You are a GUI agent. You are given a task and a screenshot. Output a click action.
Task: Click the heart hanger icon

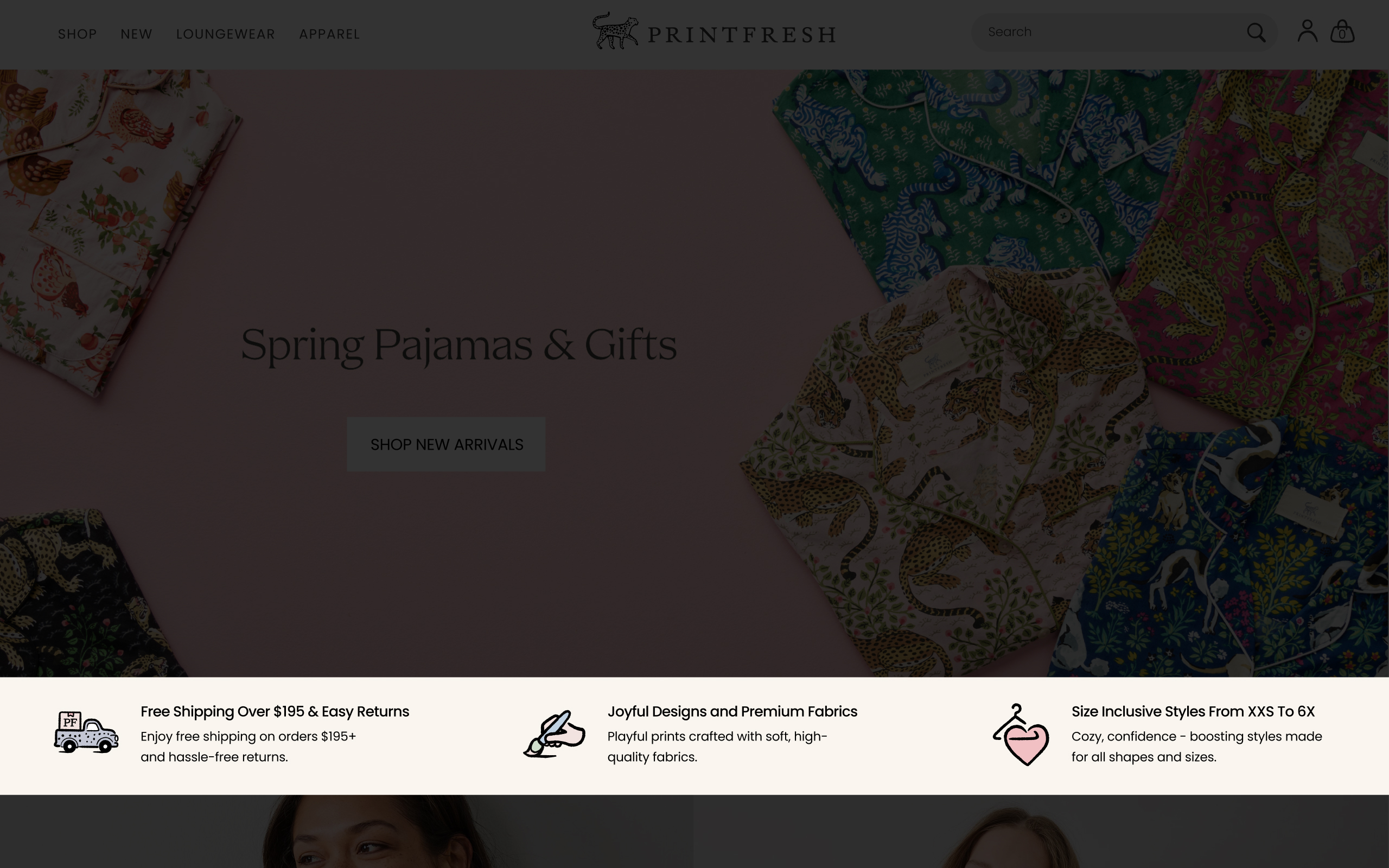coord(1021,735)
